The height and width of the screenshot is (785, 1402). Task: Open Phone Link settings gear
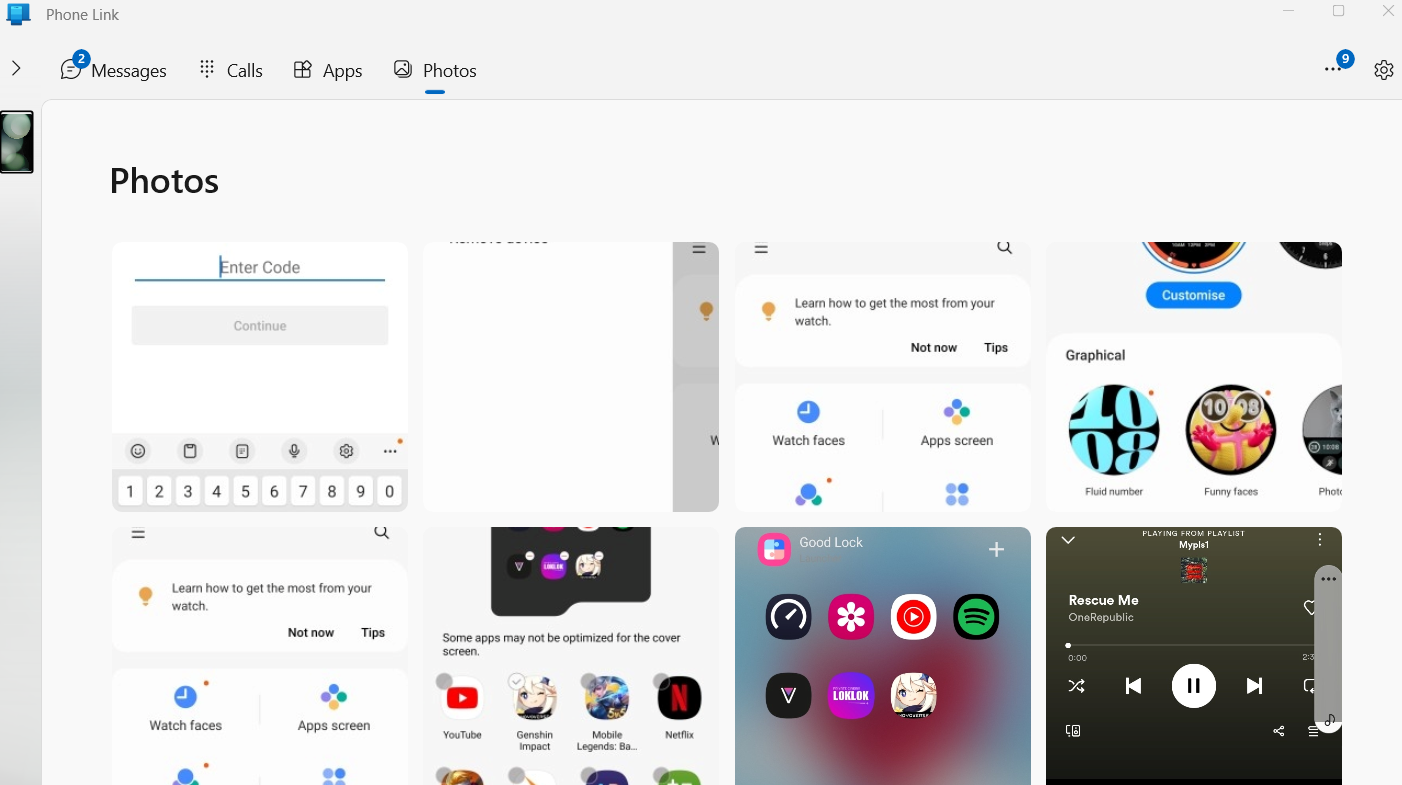(1383, 70)
